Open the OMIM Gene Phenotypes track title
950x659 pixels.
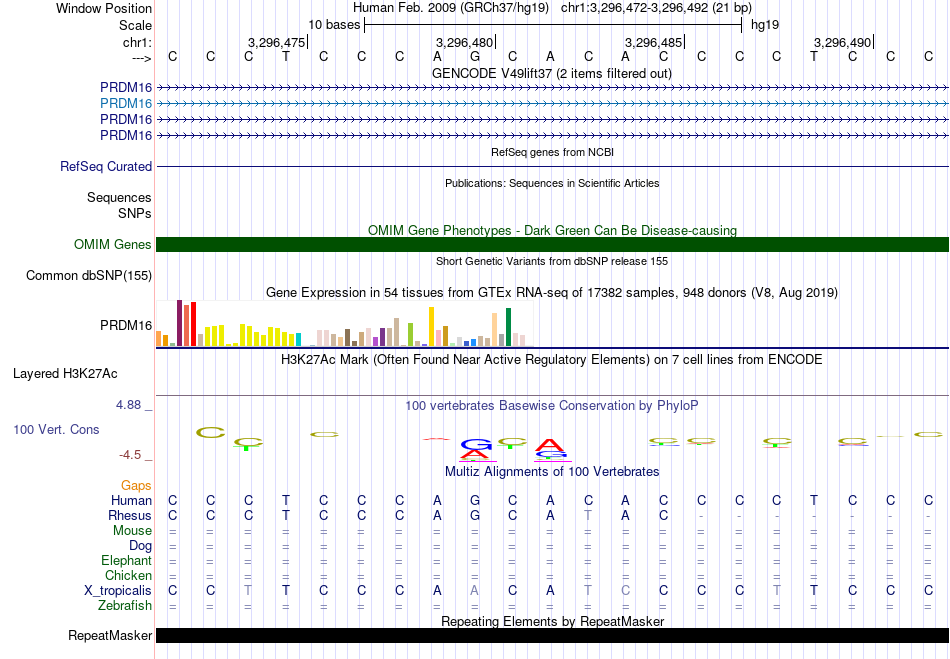[x=552, y=230]
